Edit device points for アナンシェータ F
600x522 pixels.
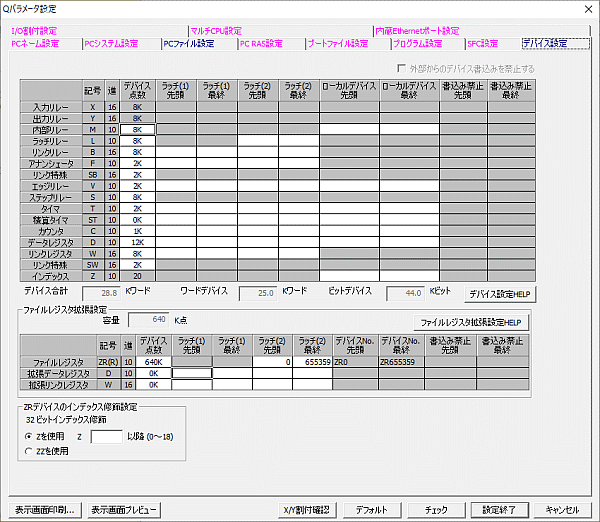coord(138,163)
